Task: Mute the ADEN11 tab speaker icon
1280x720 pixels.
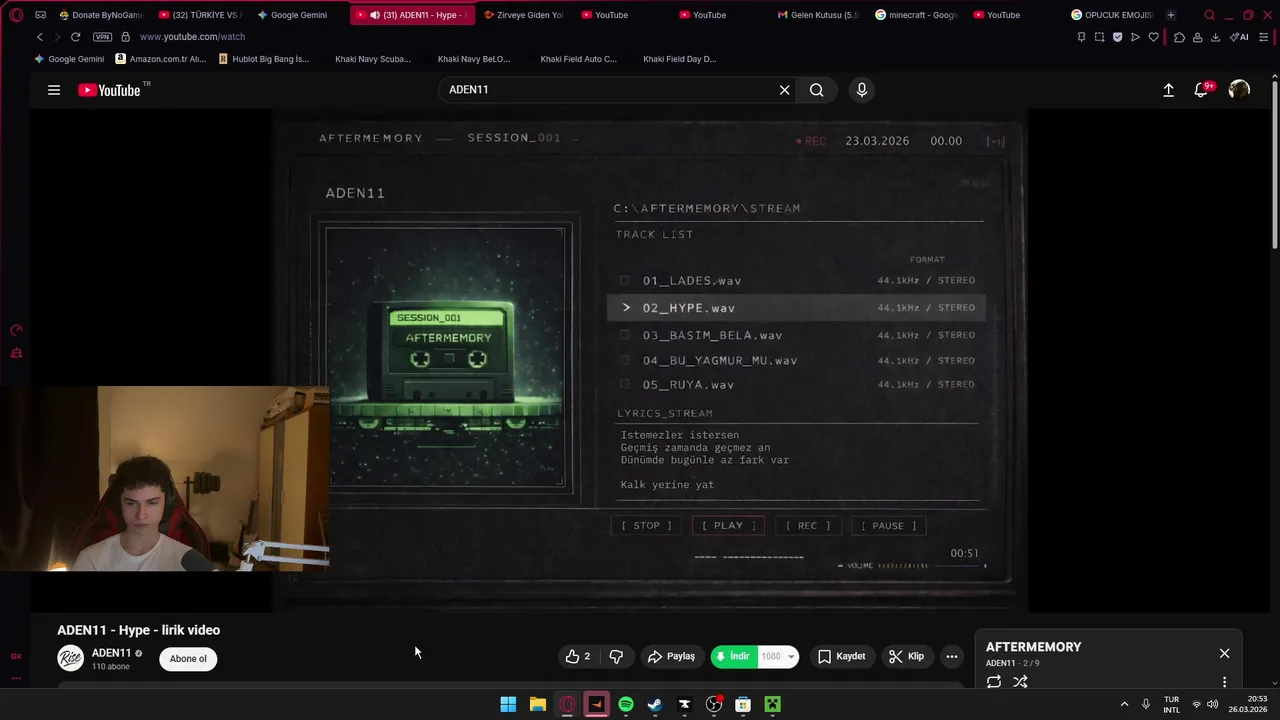Action: [x=375, y=15]
